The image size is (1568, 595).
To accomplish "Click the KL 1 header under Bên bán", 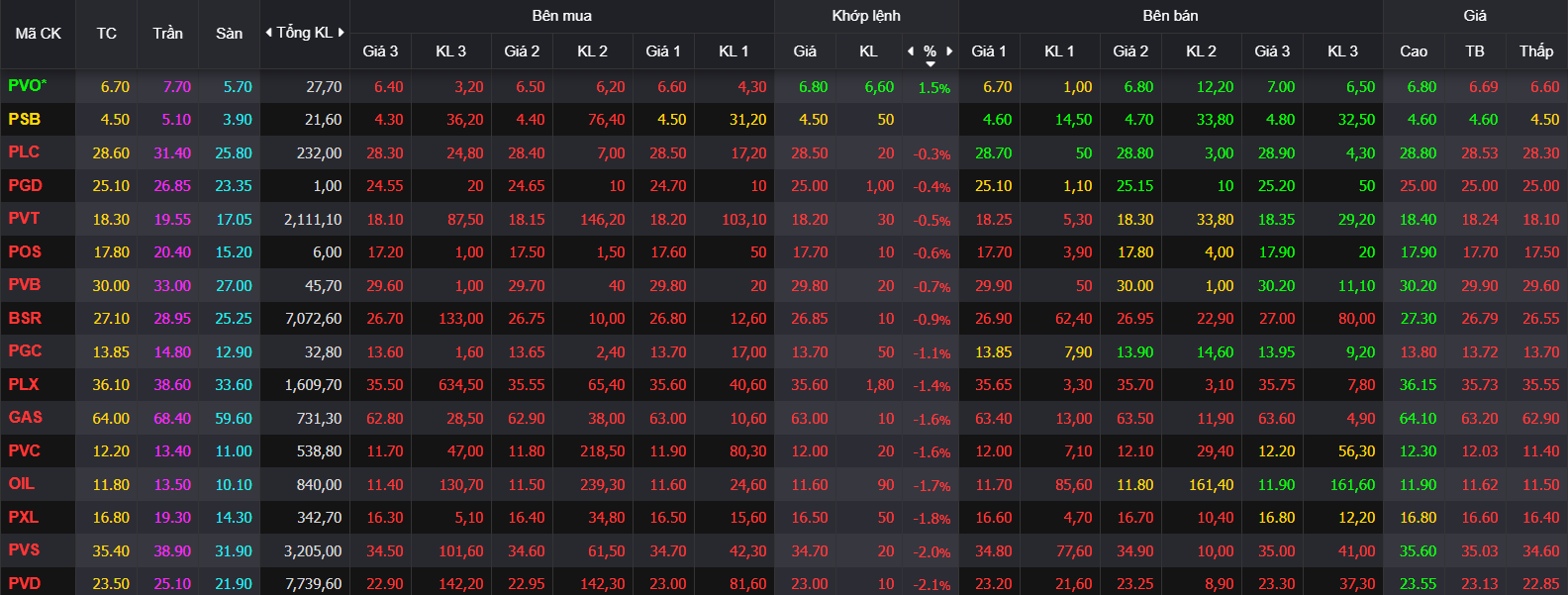I will click(1059, 51).
